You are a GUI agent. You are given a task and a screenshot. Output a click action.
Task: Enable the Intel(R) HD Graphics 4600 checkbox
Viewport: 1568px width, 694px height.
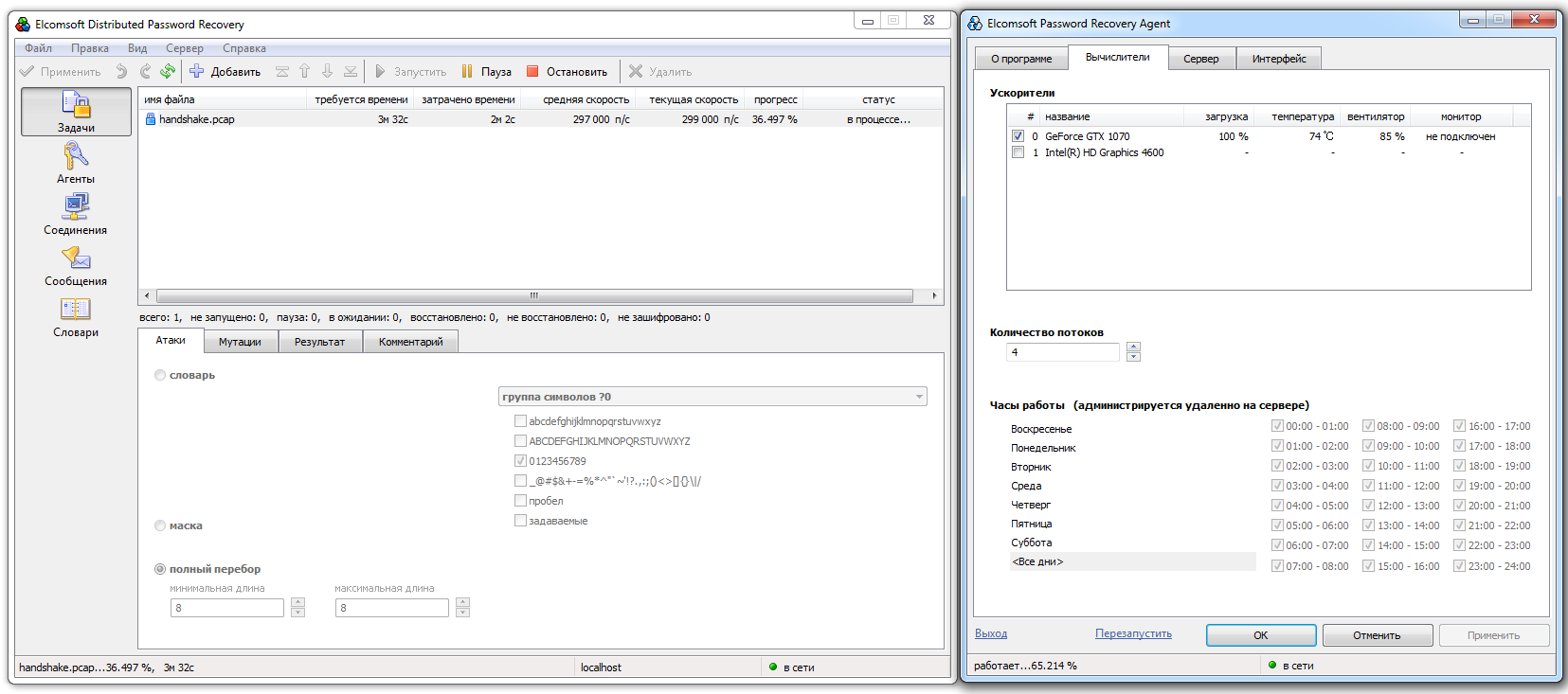tap(1018, 152)
